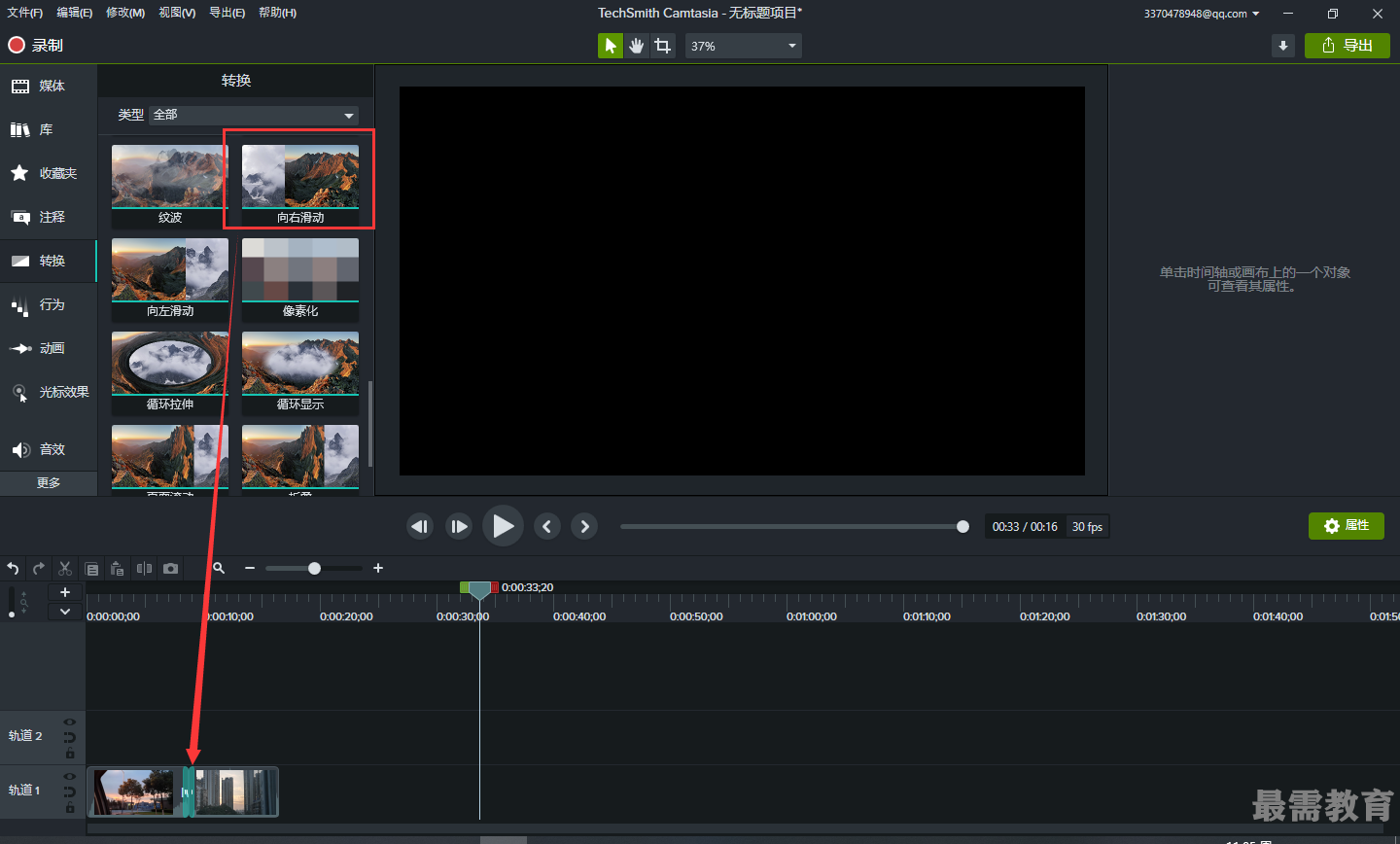Click the 30 fps indicator
This screenshot has width=1400, height=844.
(1087, 527)
